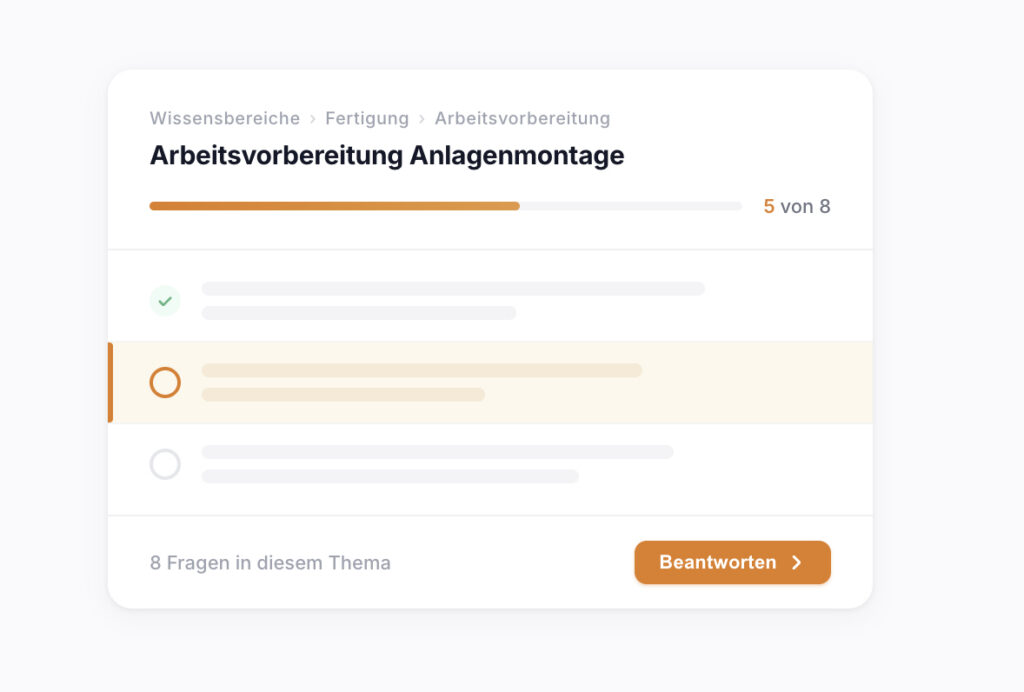The width and height of the screenshot is (1024, 692).
Task: Click the orange accent bar on the active row
Action: 110,382
